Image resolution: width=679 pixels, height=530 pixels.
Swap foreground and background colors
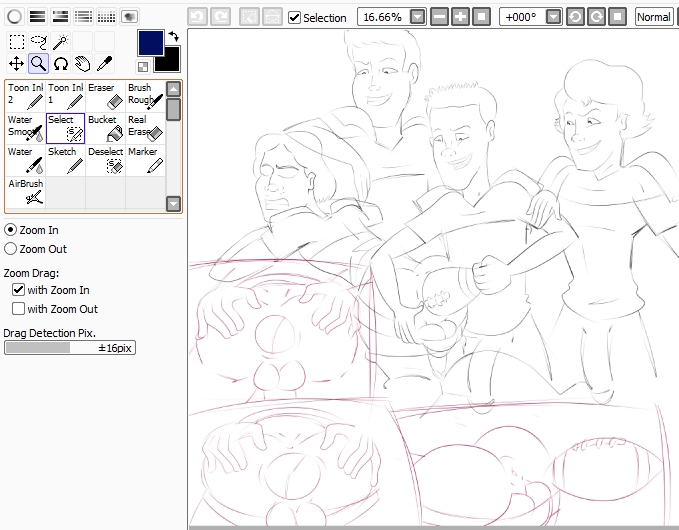click(173, 36)
